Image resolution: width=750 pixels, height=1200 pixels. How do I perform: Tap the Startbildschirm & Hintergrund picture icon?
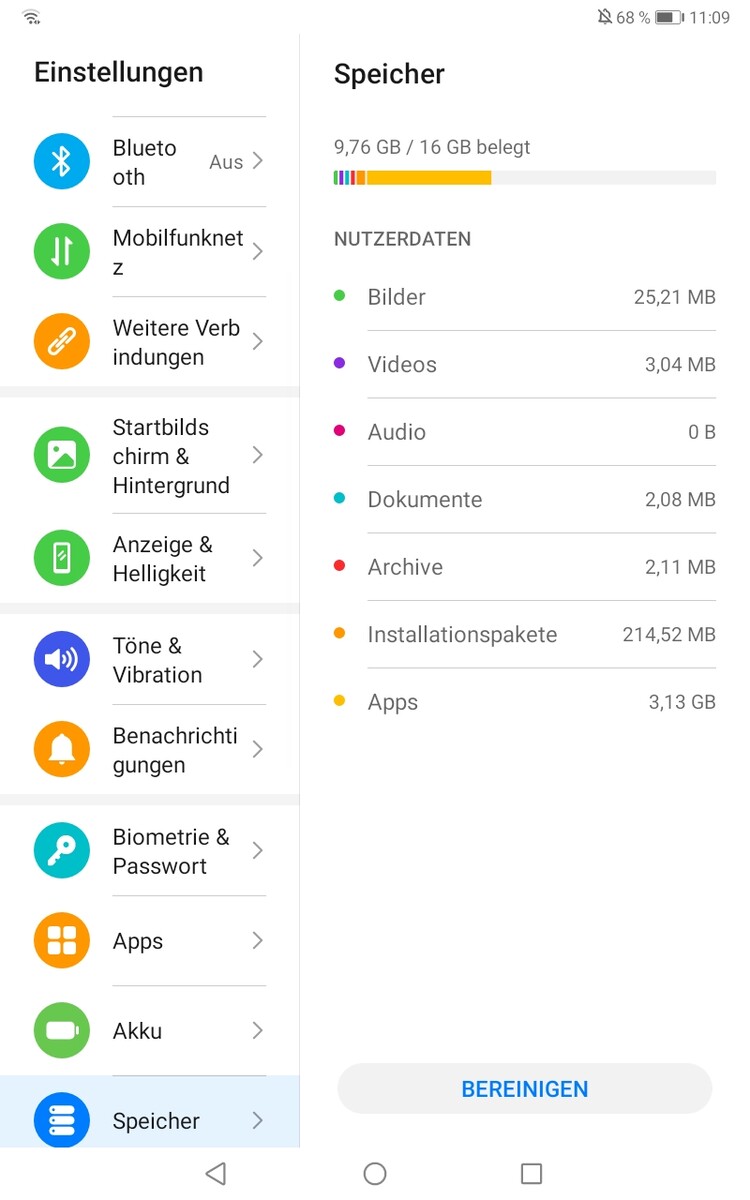pyautogui.click(x=62, y=455)
